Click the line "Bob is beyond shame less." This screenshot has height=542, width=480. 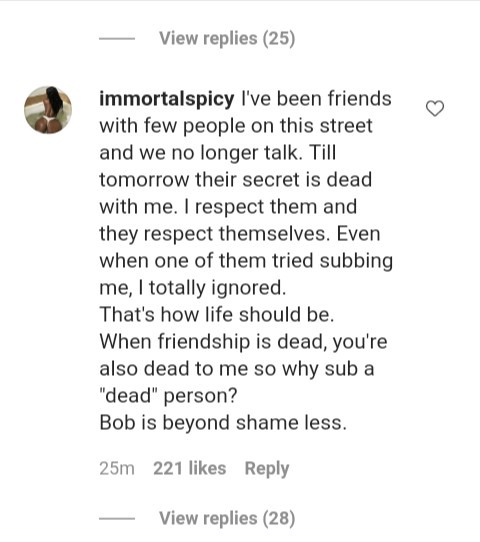pos(223,423)
